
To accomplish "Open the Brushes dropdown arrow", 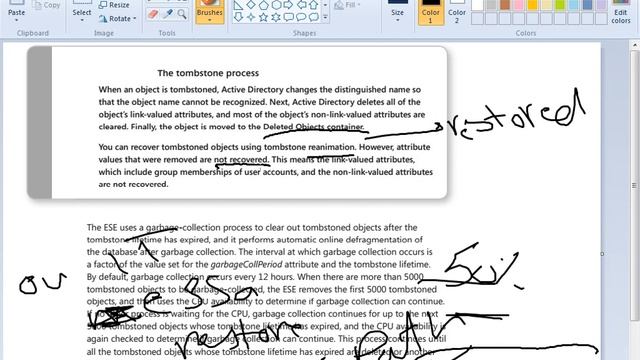I will point(209,20).
